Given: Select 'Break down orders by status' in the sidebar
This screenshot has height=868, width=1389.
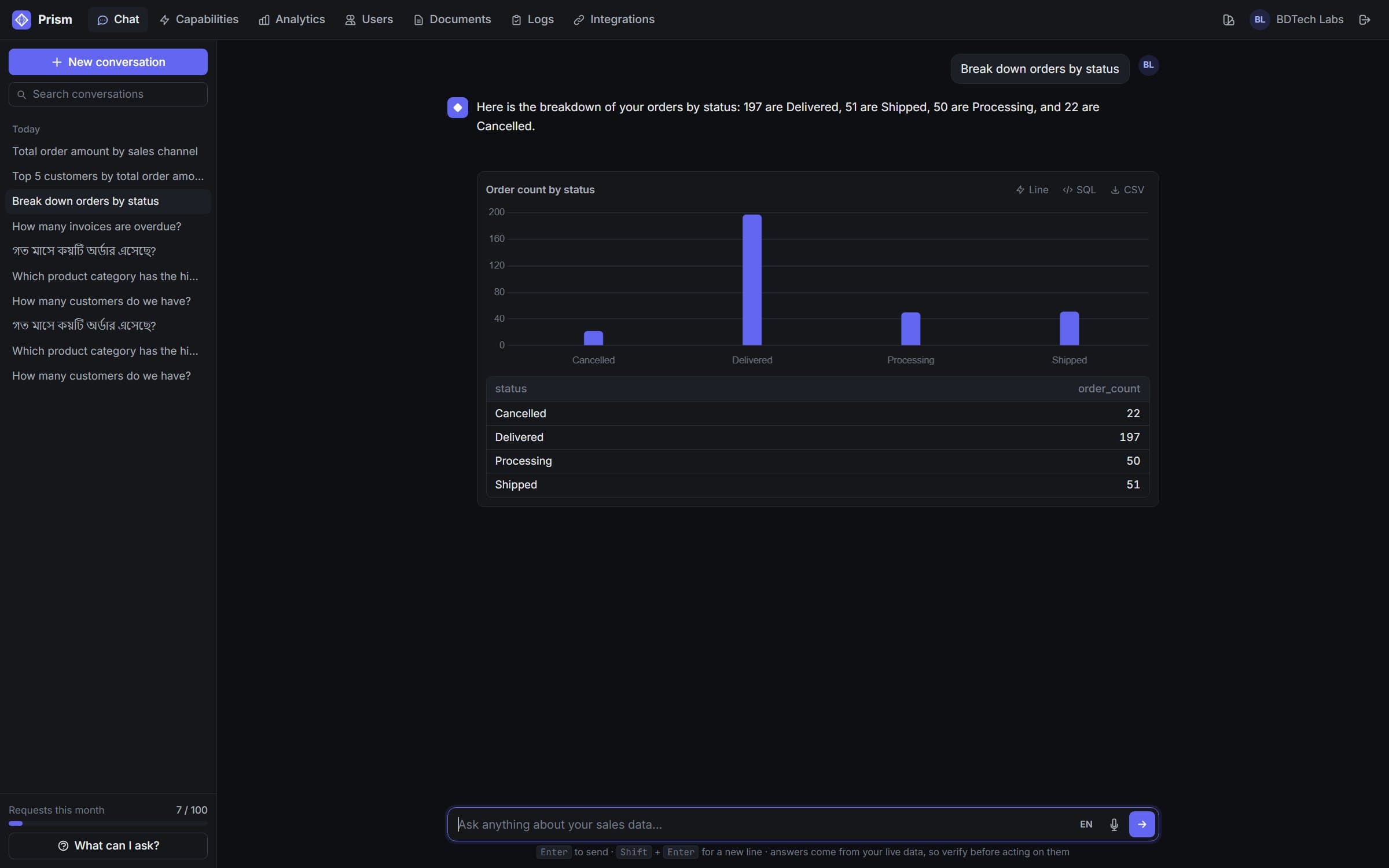Looking at the screenshot, I should click(108, 201).
